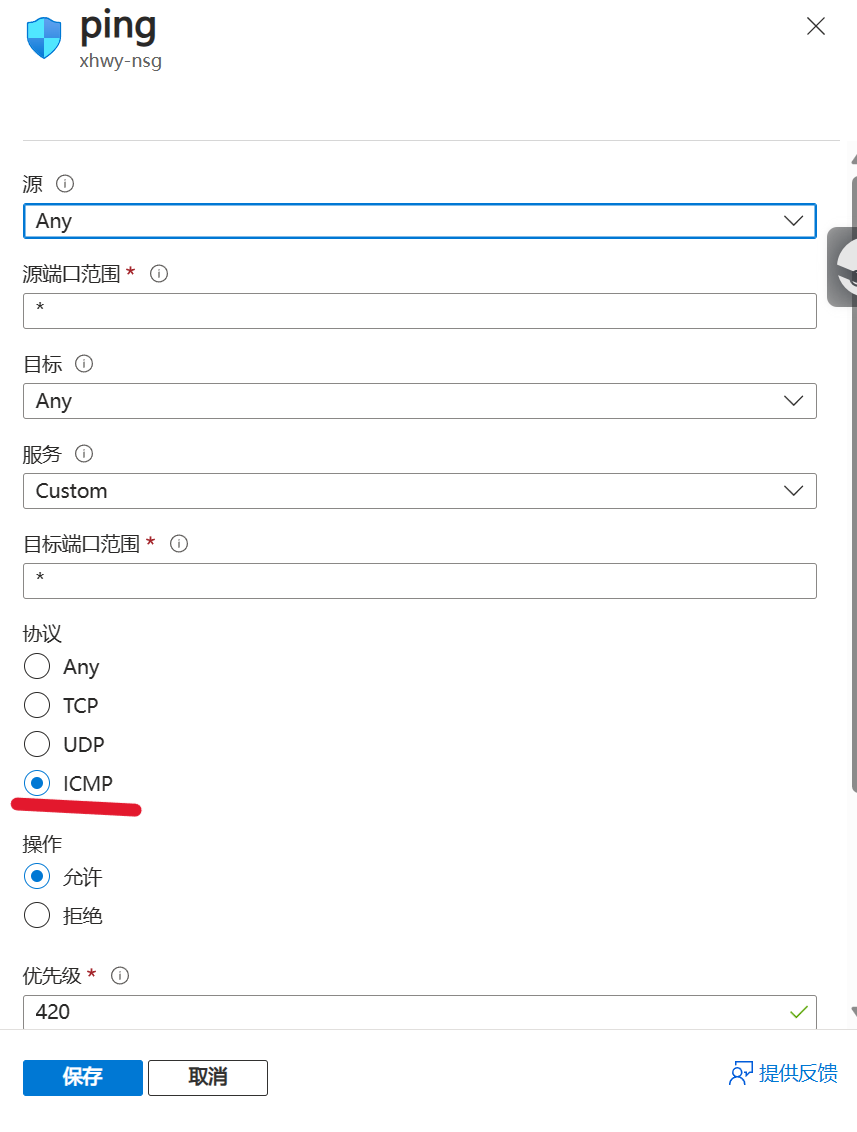Click the info icon beside 源端口范围
The height and width of the screenshot is (1132, 857).
(x=158, y=273)
